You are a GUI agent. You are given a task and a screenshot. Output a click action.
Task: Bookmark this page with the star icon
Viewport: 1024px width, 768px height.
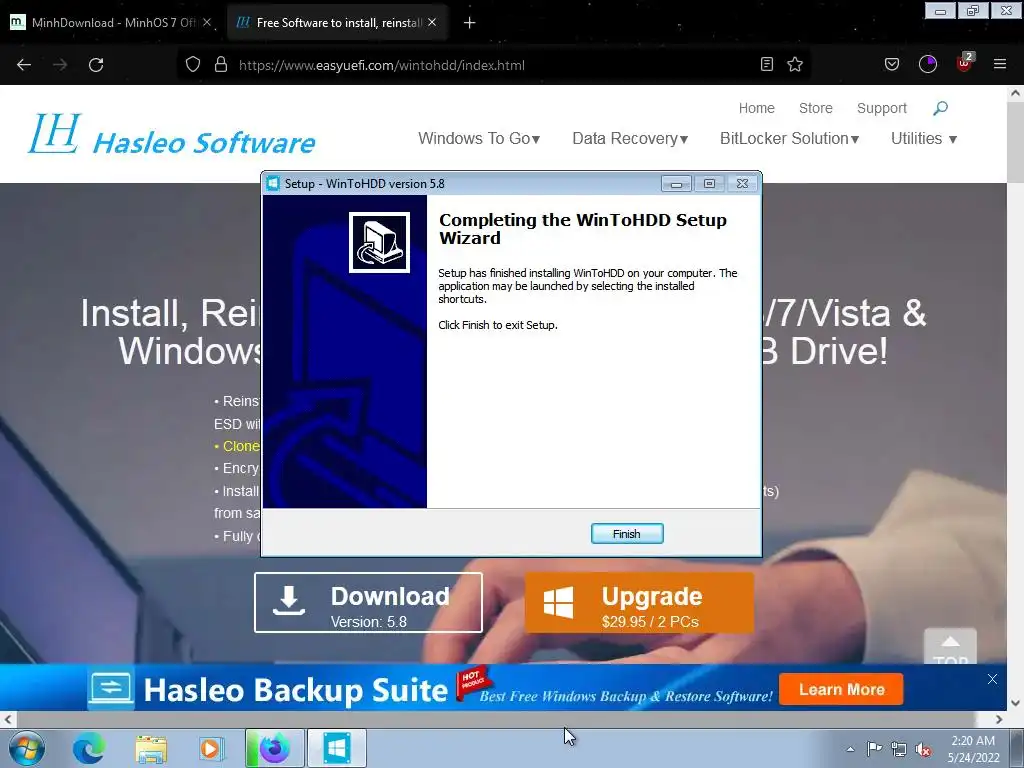pyautogui.click(x=795, y=64)
